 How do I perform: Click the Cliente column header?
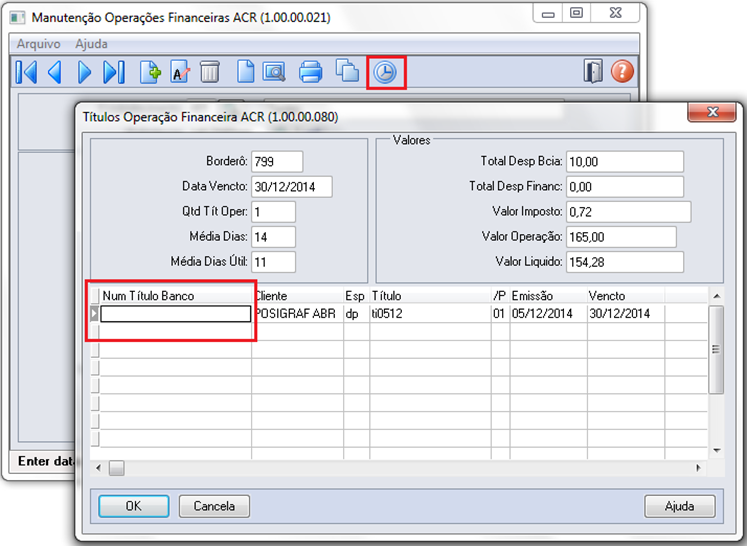pos(297,296)
